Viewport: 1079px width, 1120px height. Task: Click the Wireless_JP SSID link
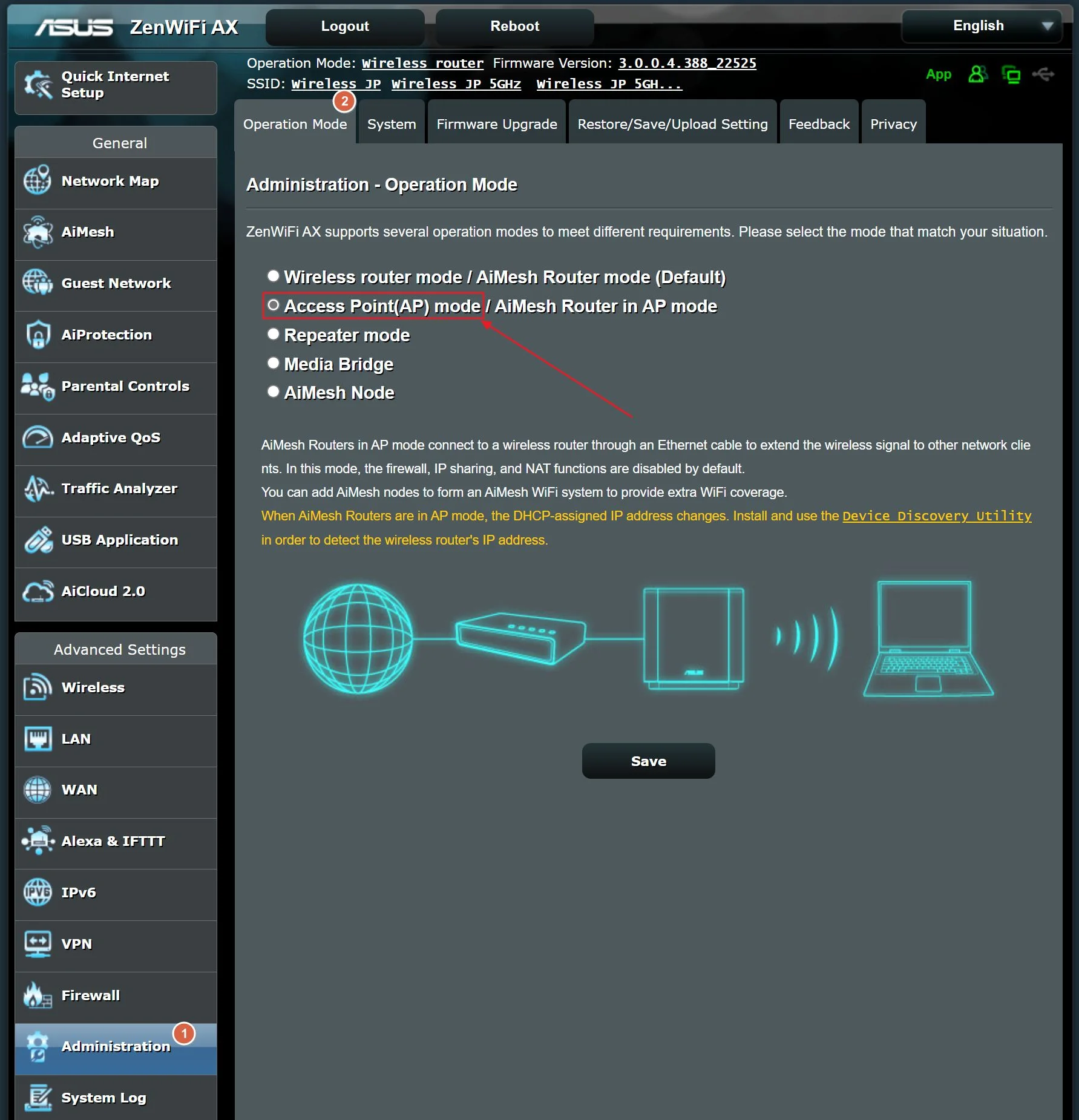336,84
